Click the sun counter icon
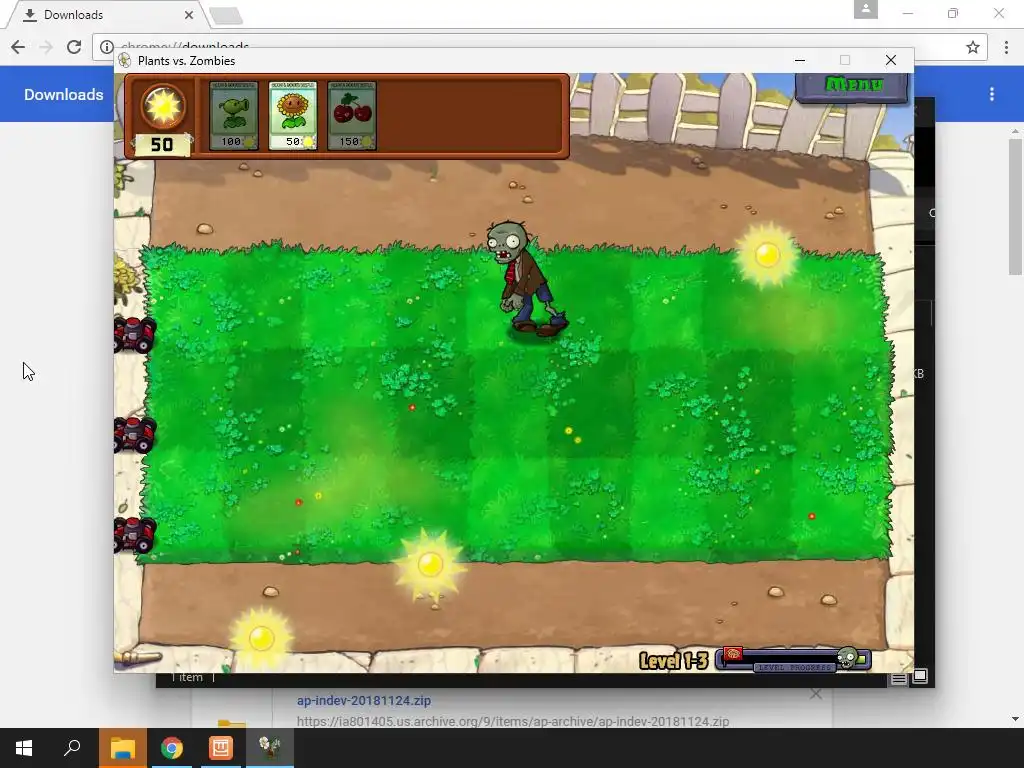1024x768 pixels. (x=163, y=106)
